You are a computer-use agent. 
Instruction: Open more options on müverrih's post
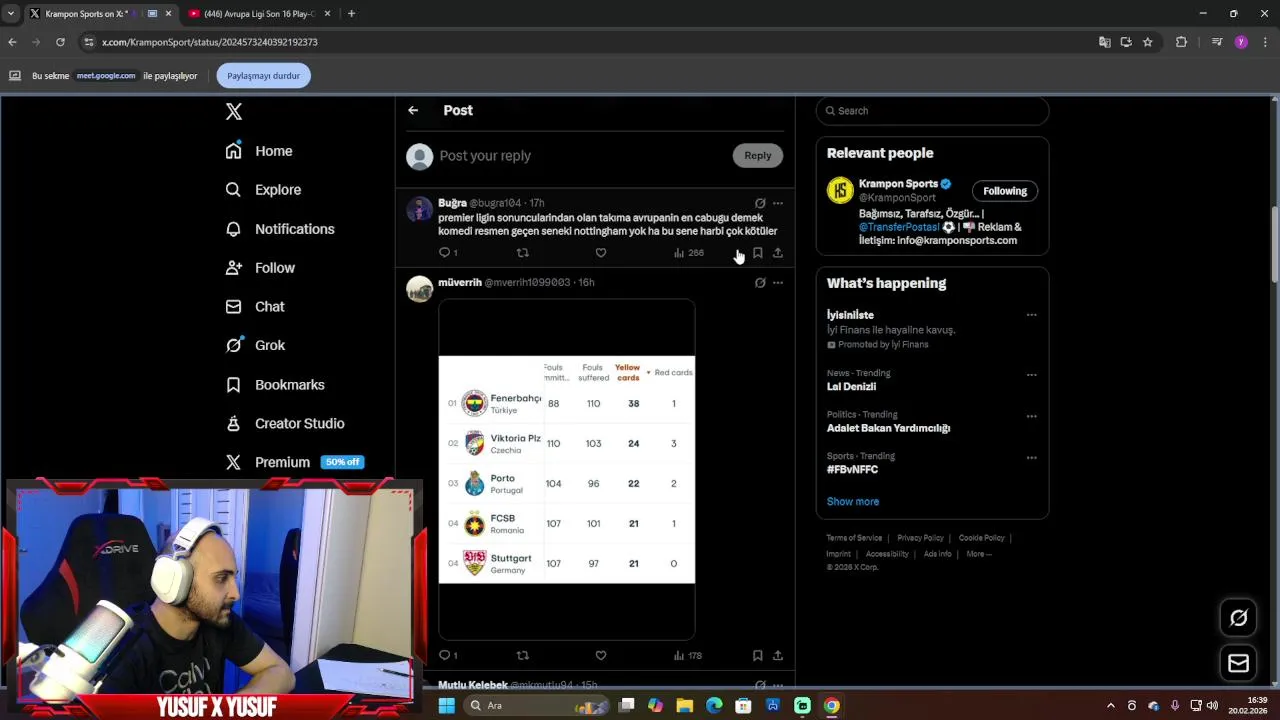click(x=778, y=283)
